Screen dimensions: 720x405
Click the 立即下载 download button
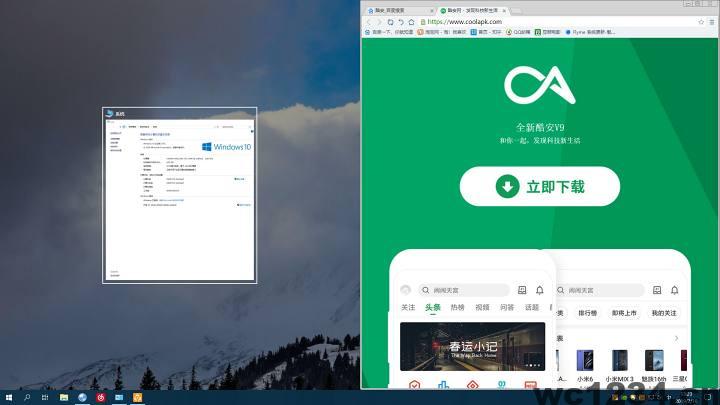540,186
